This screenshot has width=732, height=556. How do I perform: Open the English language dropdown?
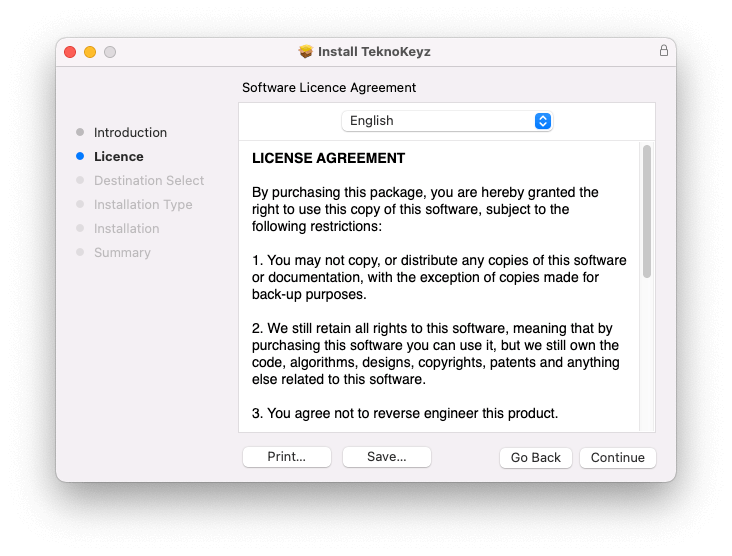[446, 121]
